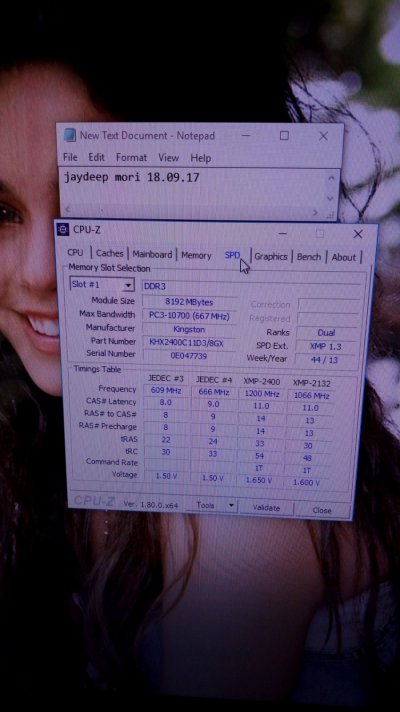Viewport: 400px width, 712px height.
Task: Click the XMP-2132 voltage 1.600 V
Action: pos(306,482)
